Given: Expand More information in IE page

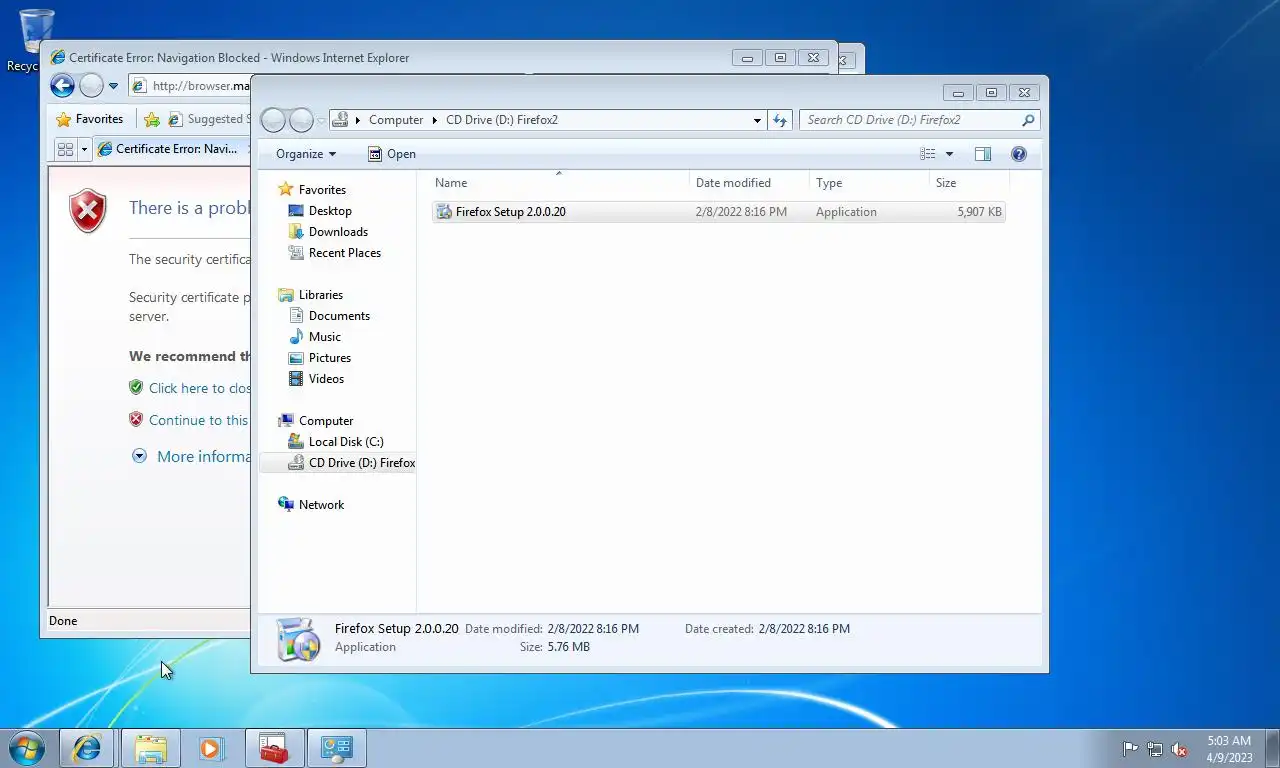Looking at the screenshot, I should coord(203,456).
